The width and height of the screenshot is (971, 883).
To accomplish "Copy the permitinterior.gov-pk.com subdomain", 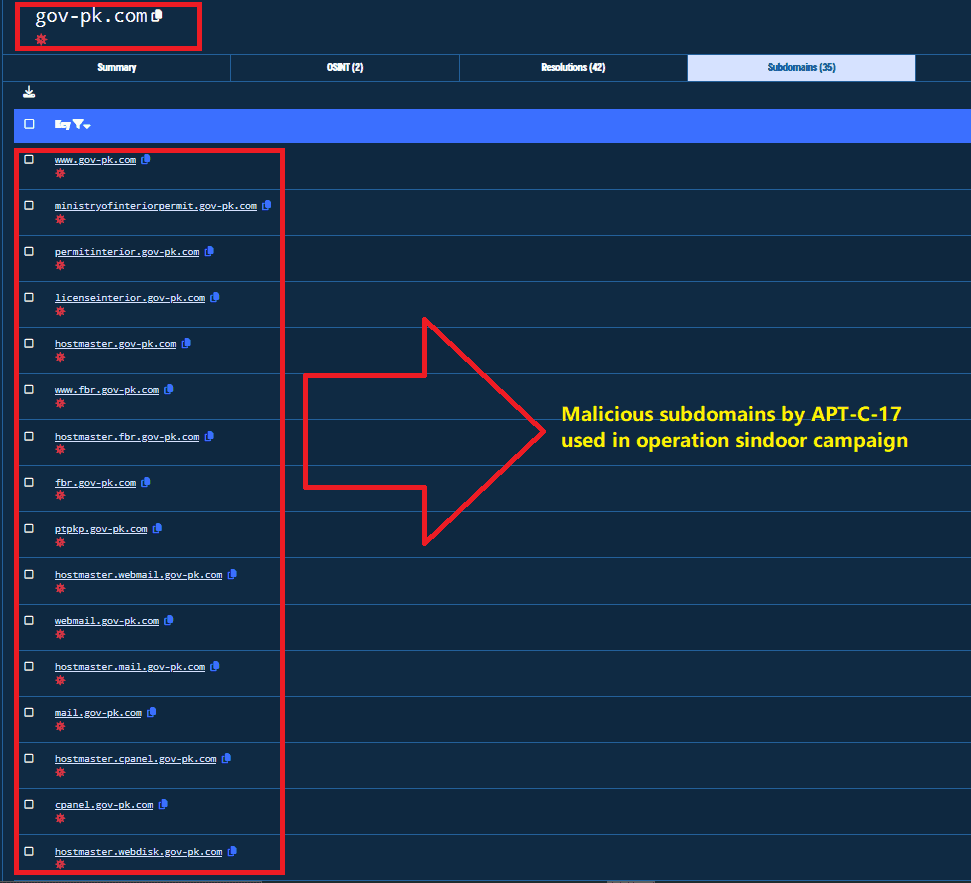I will click(209, 251).
